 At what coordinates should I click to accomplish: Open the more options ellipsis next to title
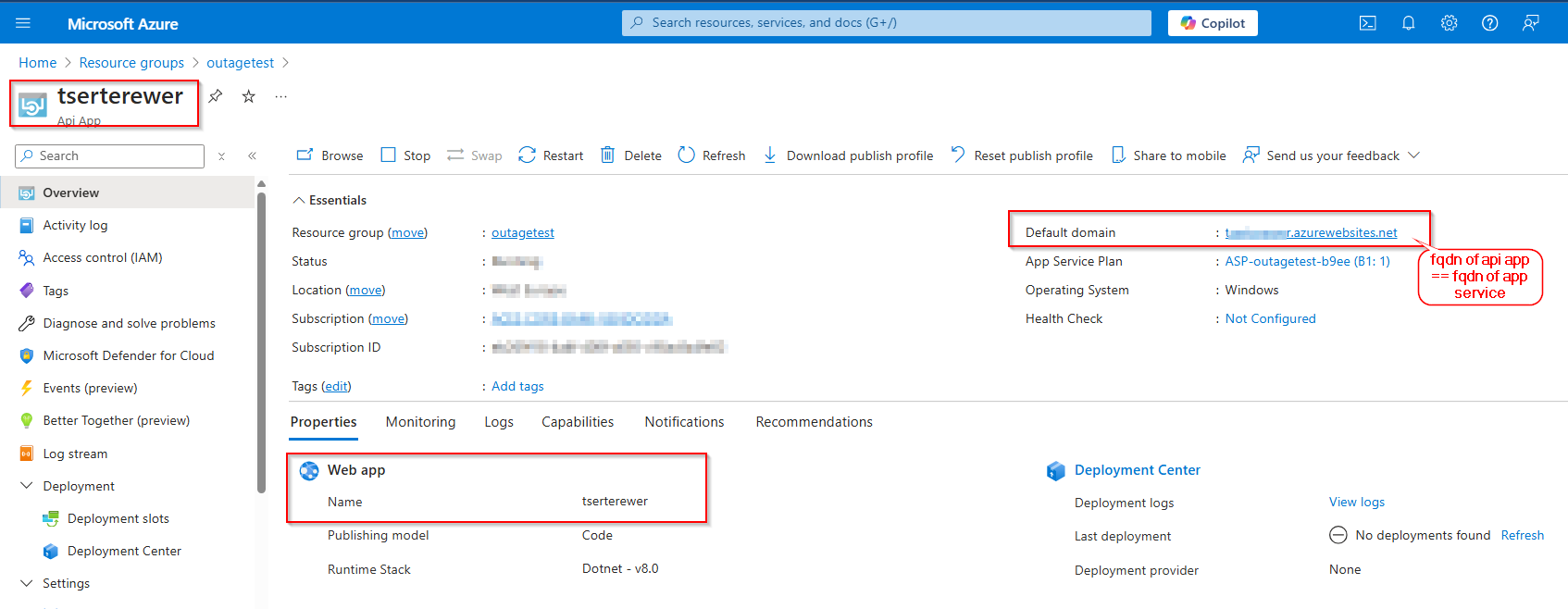tap(280, 96)
